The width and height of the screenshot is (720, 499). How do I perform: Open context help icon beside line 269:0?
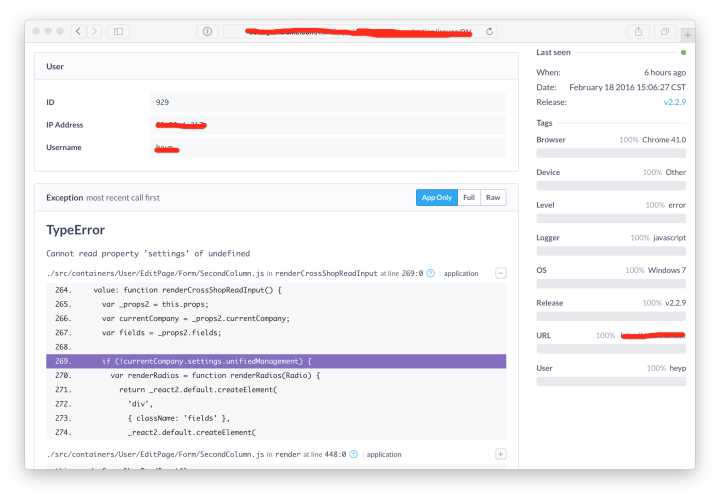pos(431,273)
